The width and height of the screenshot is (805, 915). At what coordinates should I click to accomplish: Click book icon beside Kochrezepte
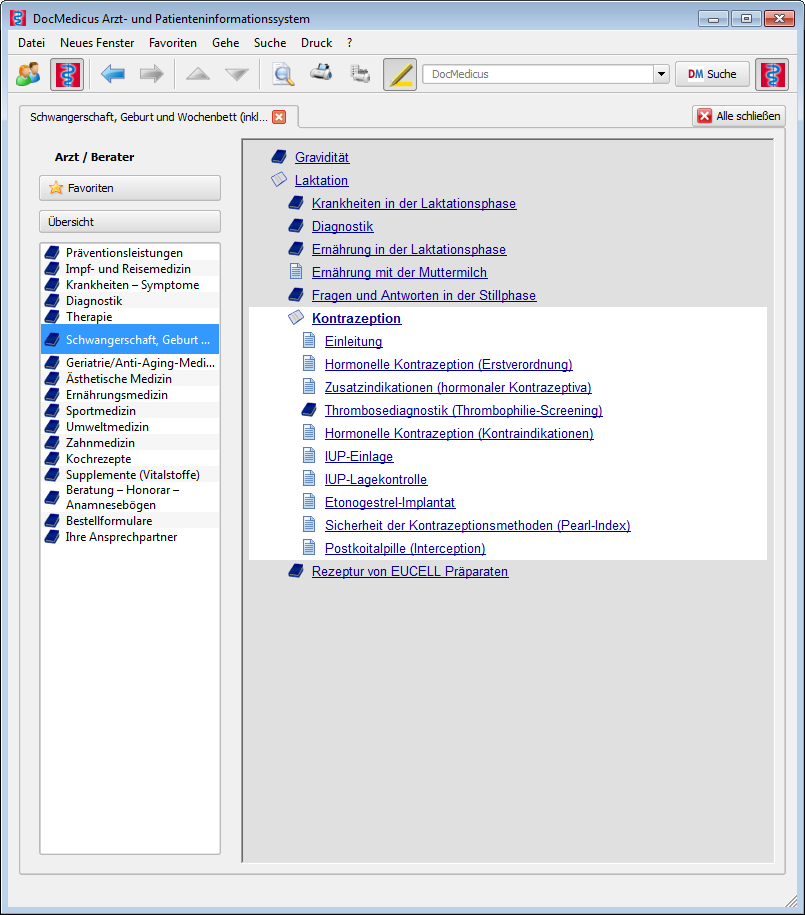point(53,459)
